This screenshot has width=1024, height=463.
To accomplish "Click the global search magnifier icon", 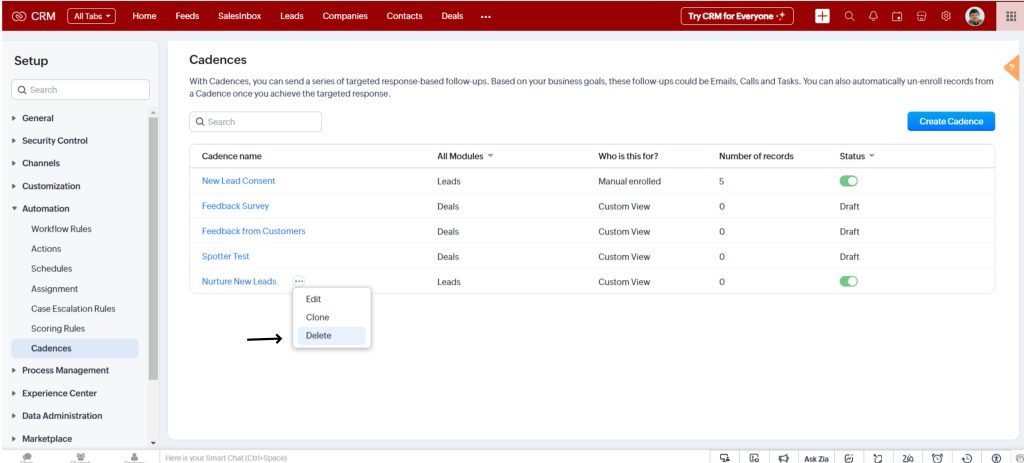I will [x=849, y=17].
